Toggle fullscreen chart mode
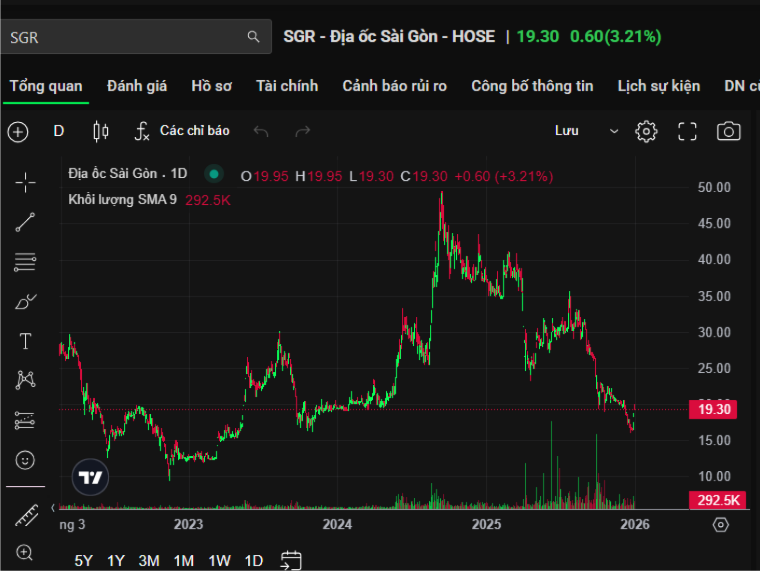 (x=687, y=131)
